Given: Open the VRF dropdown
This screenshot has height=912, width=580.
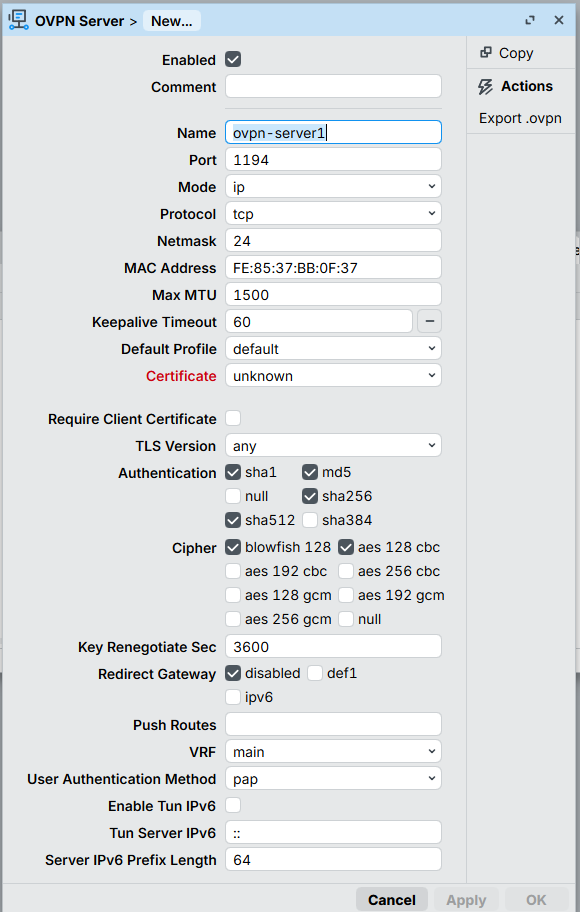Looking at the screenshot, I should pyautogui.click(x=333, y=751).
